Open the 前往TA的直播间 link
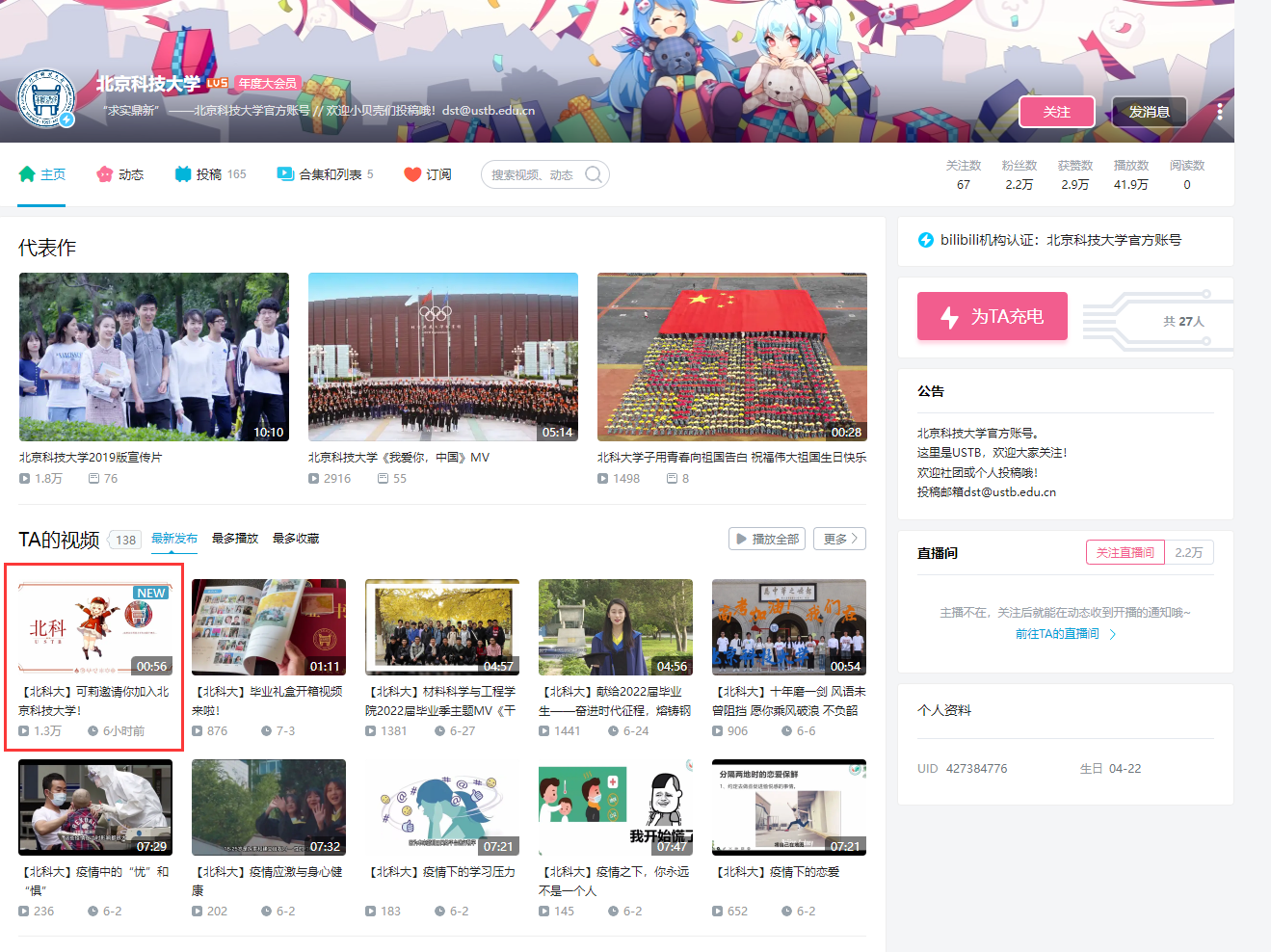Screen dimensions: 1271x952 (1066, 634)
